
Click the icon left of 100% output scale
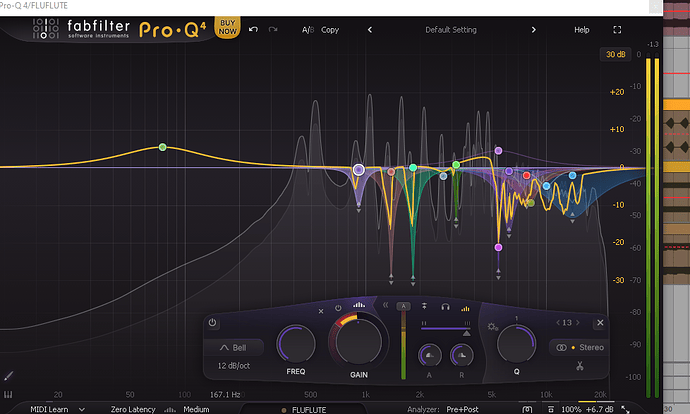[551, 409]
